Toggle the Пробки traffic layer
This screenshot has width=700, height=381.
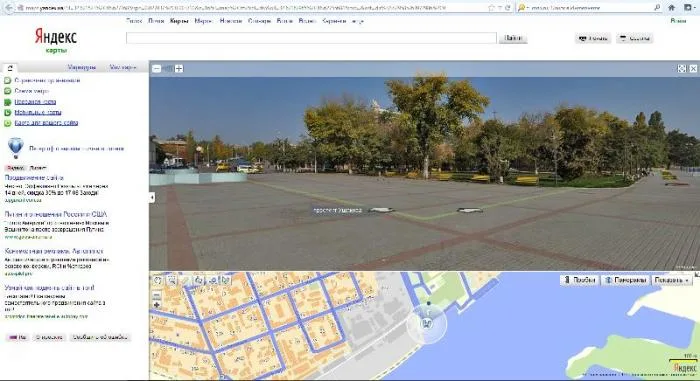[x=579, y=280]
